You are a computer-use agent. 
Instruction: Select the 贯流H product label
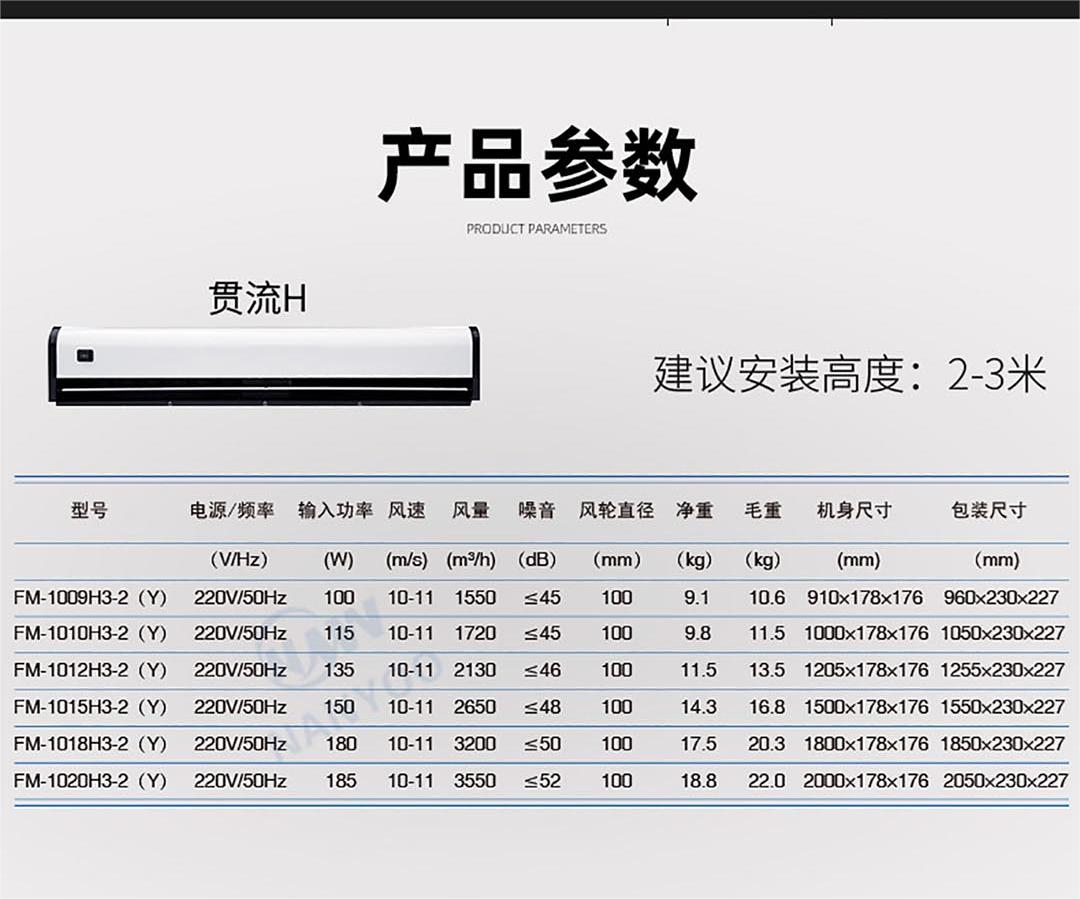(x=257, y=298)
